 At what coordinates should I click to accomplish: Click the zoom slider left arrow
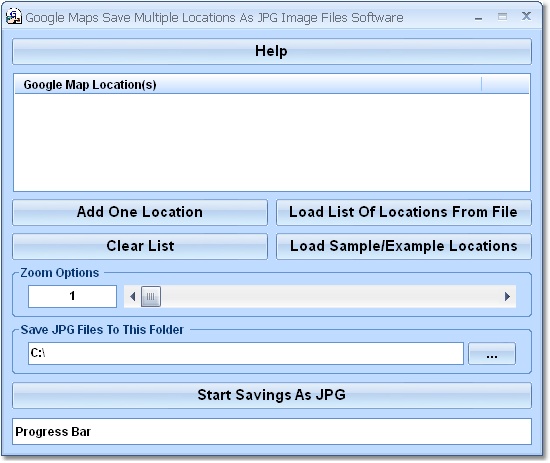[132, 297]
